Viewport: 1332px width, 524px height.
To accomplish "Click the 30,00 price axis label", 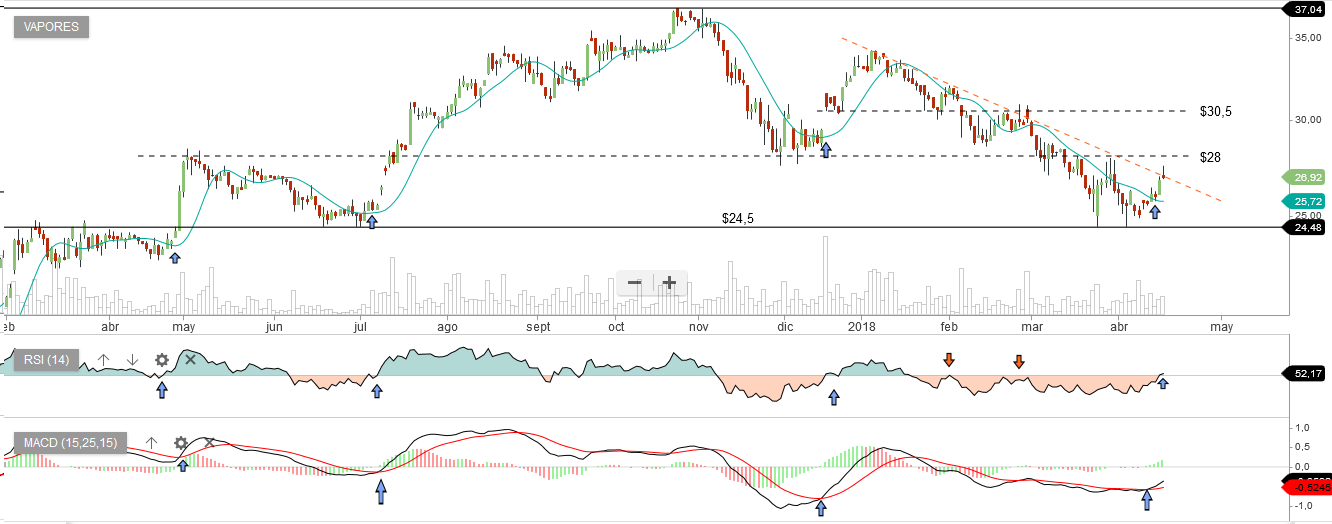I will [x=1308, y=120].
